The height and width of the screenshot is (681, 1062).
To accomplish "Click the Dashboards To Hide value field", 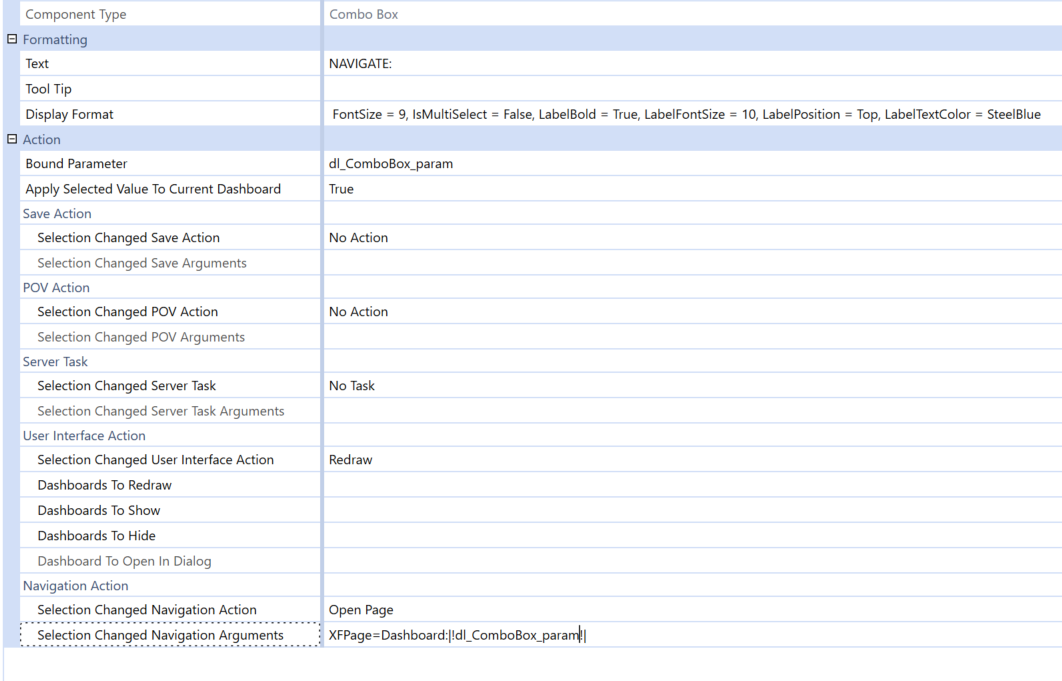I will [690, 536].
